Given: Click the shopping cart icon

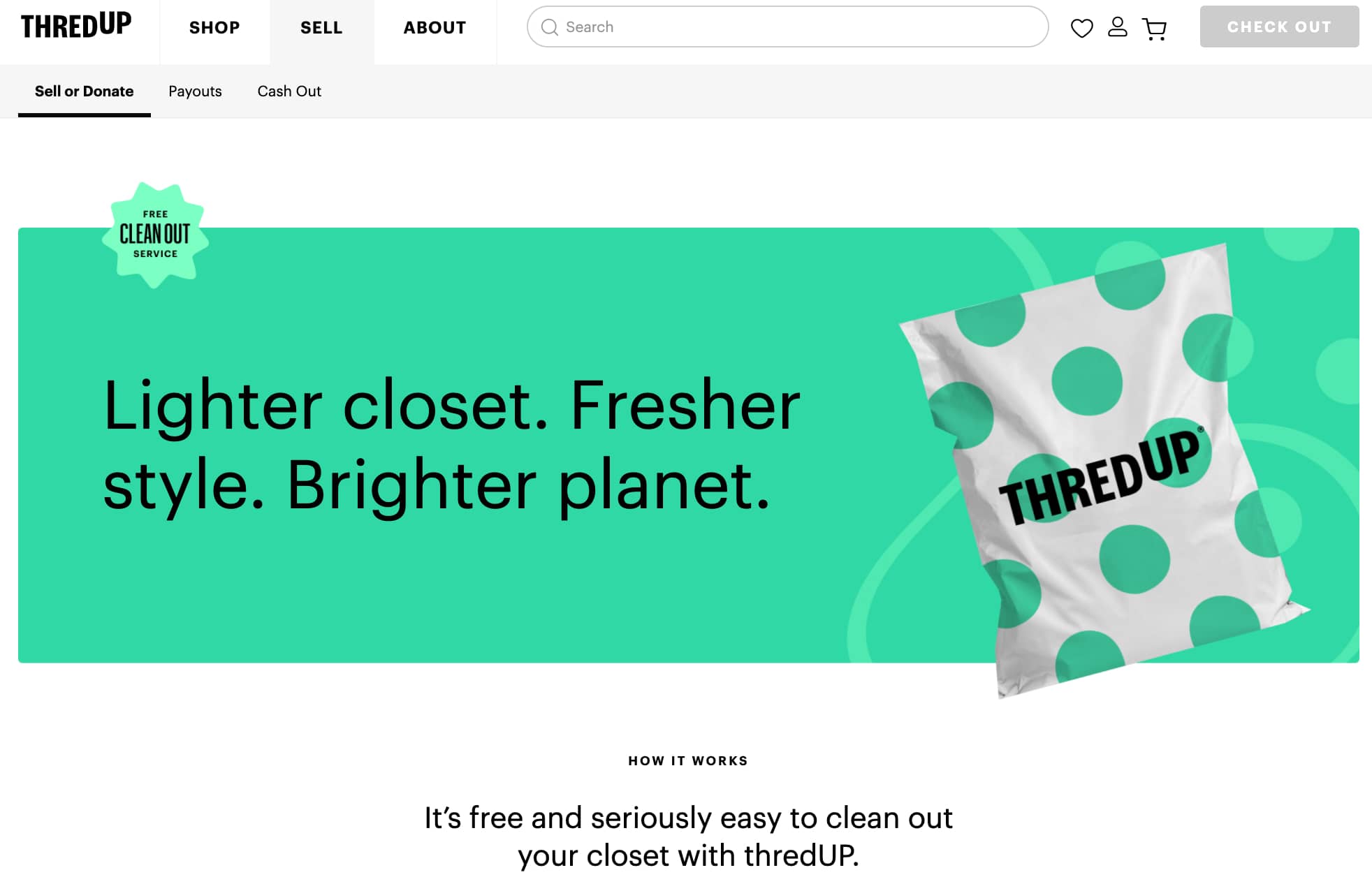Looking at the screenshot, I should point(1155,27).
